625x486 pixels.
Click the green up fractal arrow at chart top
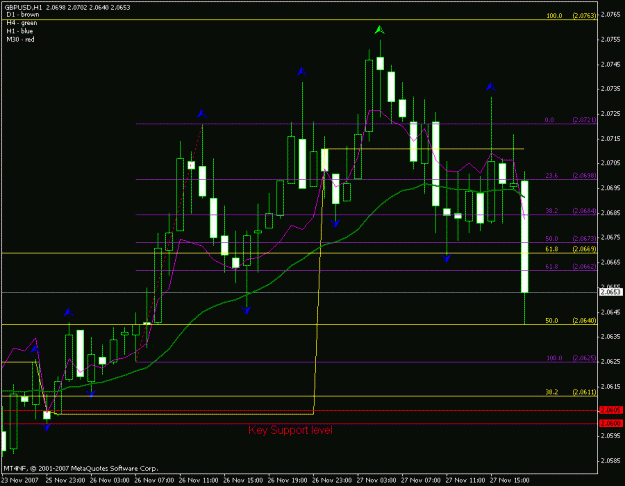coord(379,30)
